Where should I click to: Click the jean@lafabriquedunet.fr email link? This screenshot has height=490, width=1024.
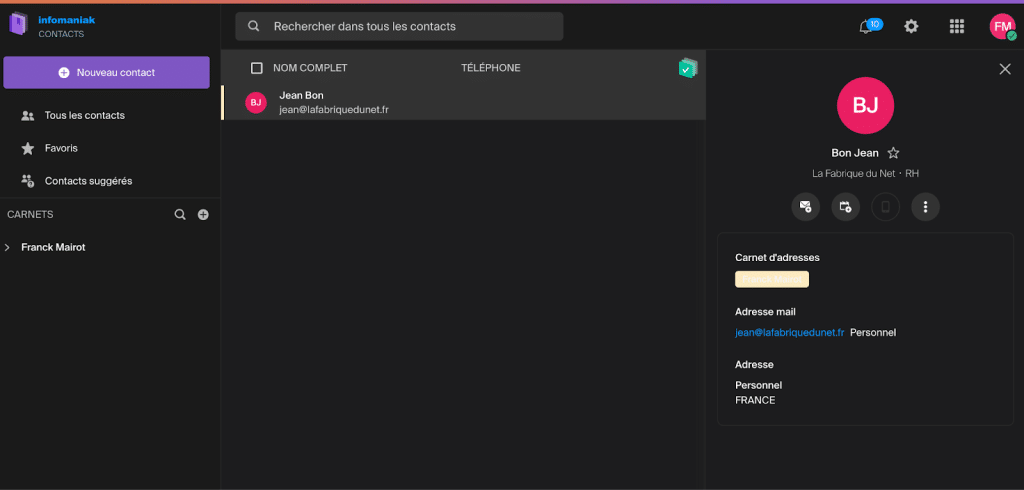click(x=789, y=332)
